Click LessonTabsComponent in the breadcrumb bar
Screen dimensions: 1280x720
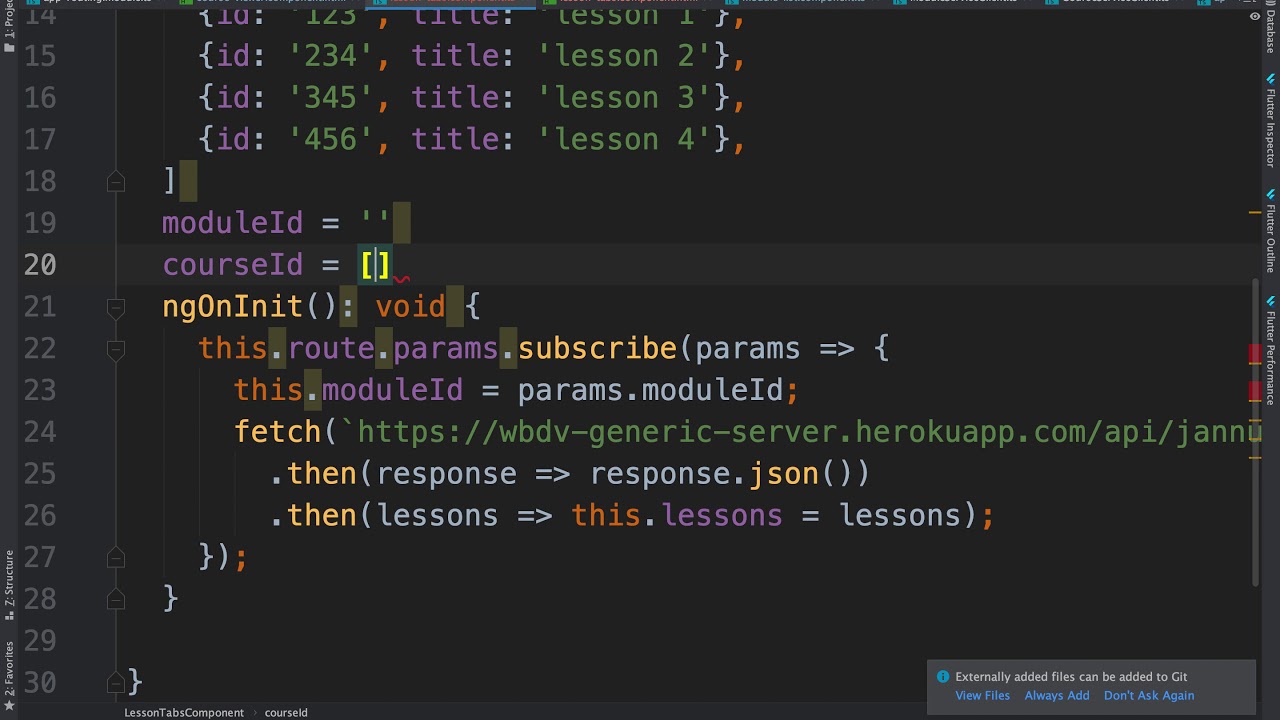184,713
